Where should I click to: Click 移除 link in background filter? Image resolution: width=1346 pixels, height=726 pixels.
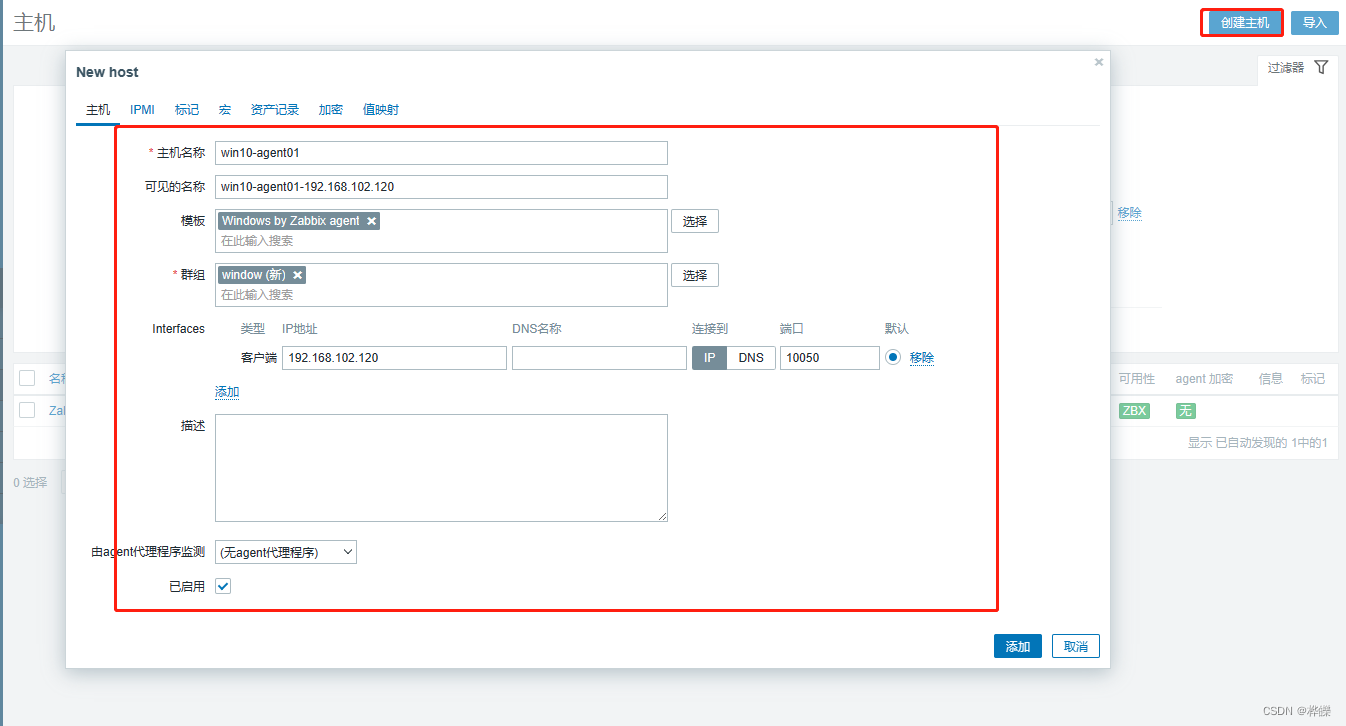[x=1130, y=213]
